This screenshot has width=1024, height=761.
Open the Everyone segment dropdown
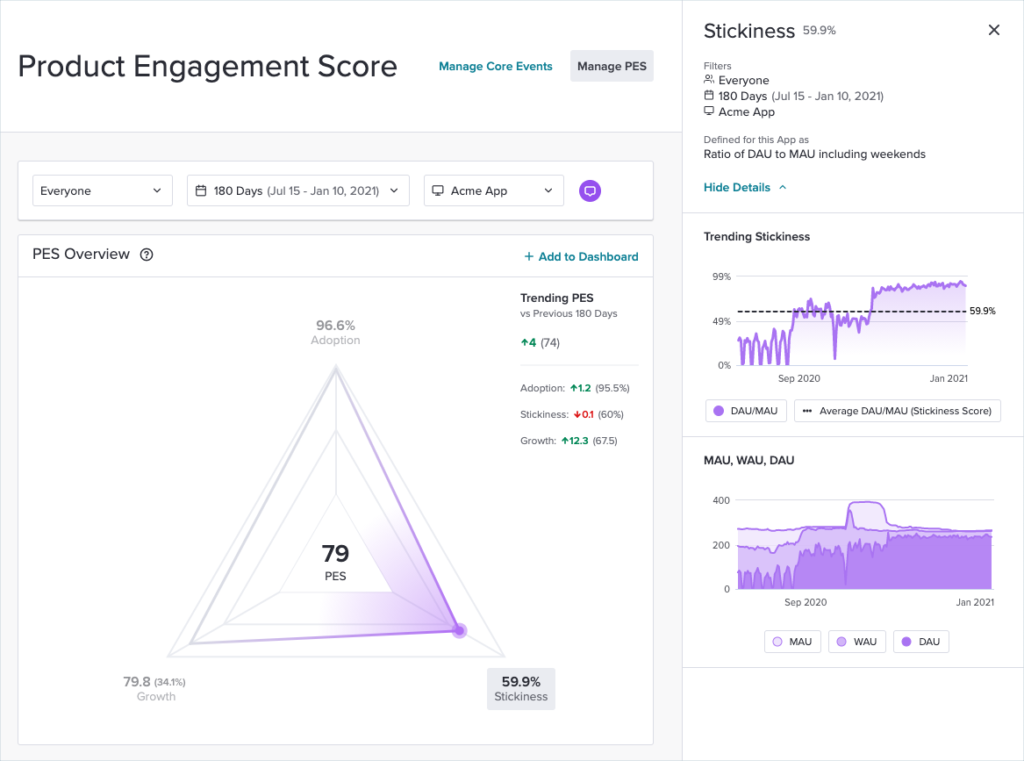pyautogui.click(x=102, y=190)
